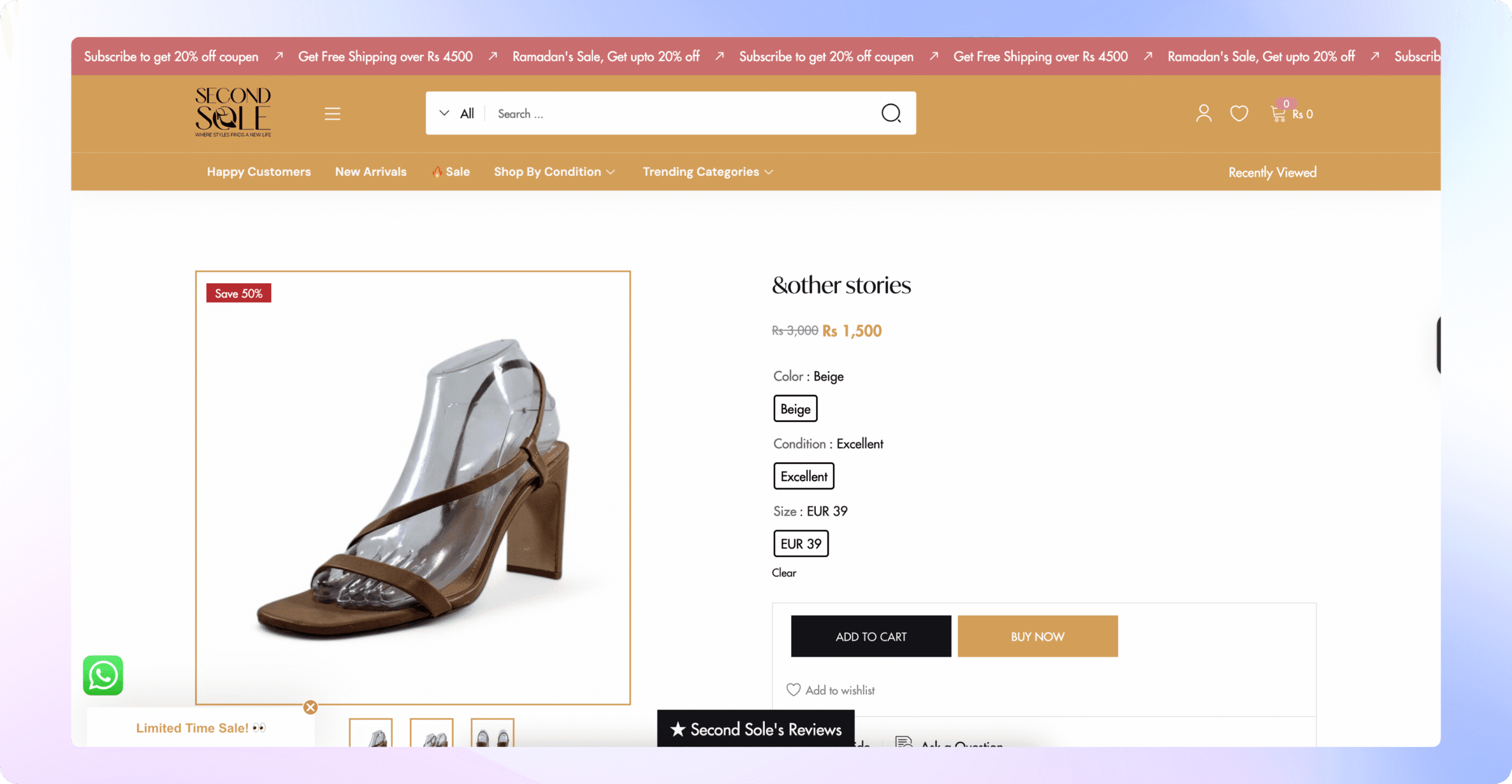Select the Beige color option
The height and width of the screenshot is (784, 1512).
[795, 409]
